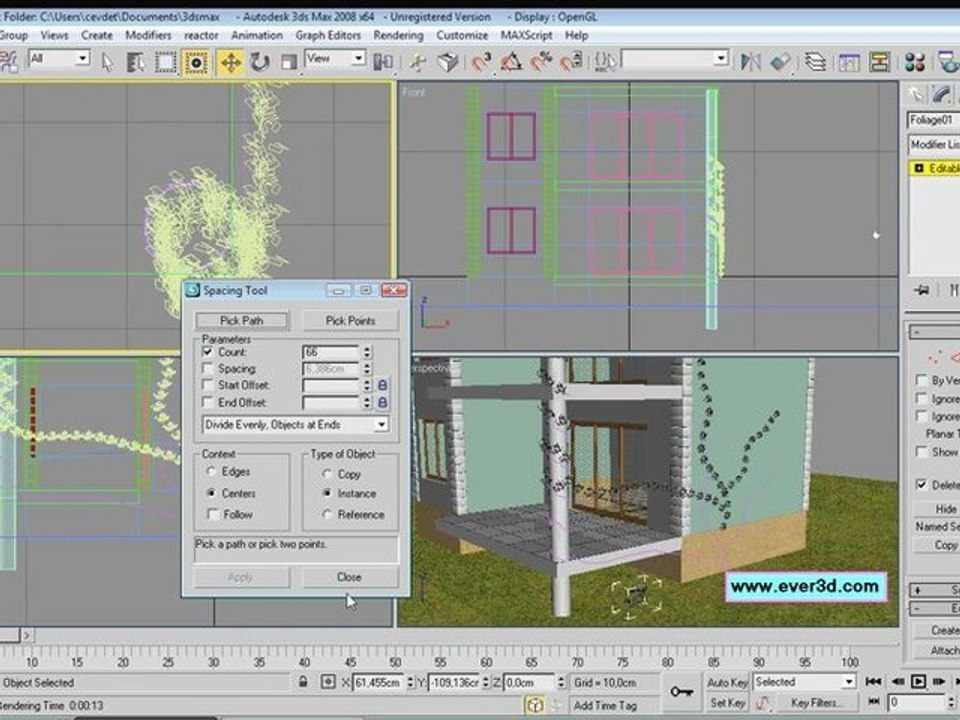Open Key Filters dialog button
This screenshot has width=960, height=720.
click(x=816, y=703)
